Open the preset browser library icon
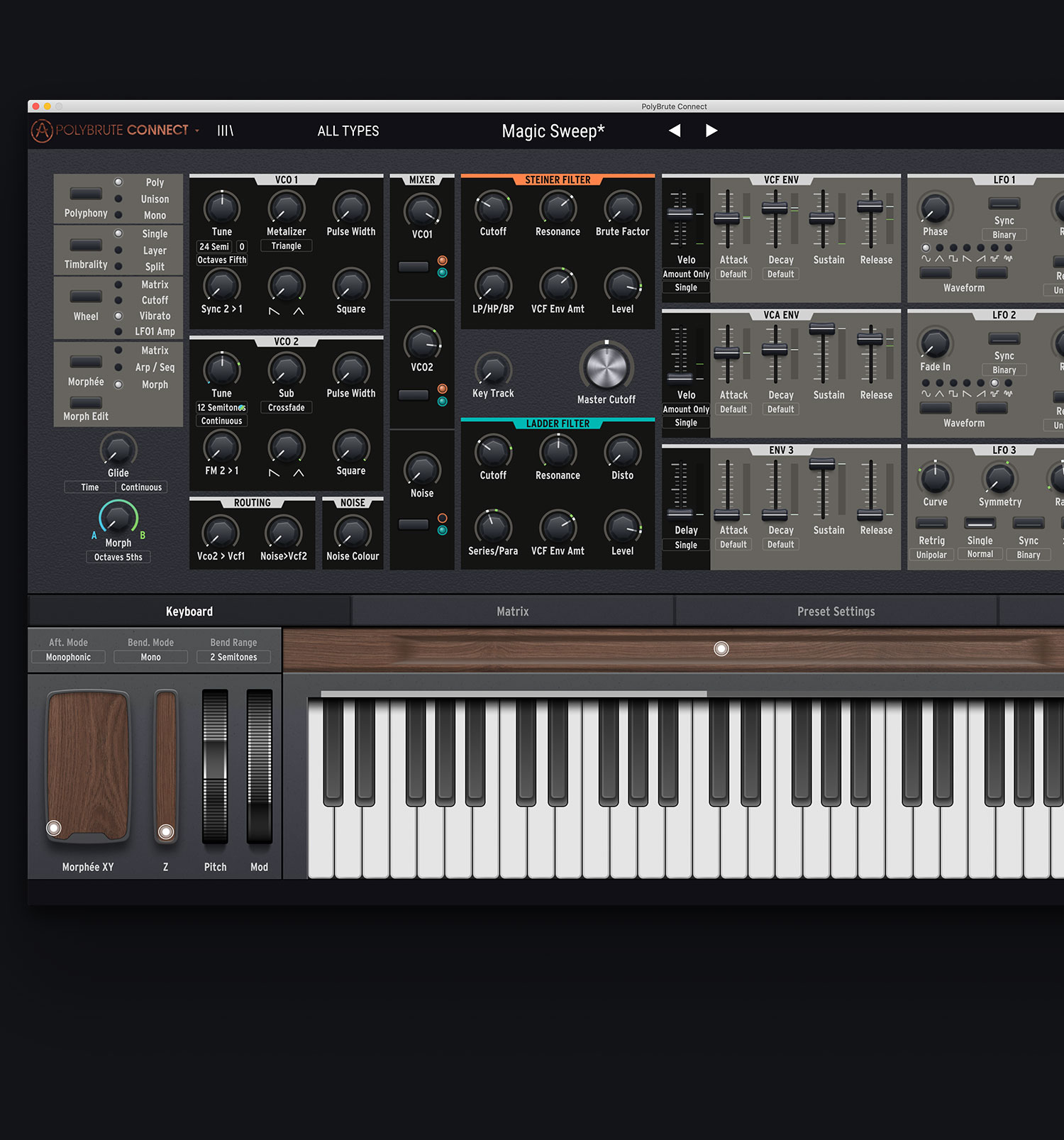 click(x=225, y=131)
